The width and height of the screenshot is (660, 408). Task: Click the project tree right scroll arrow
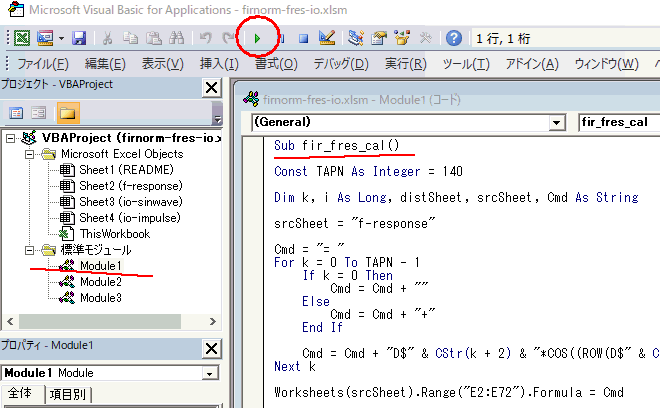(213, 322)
